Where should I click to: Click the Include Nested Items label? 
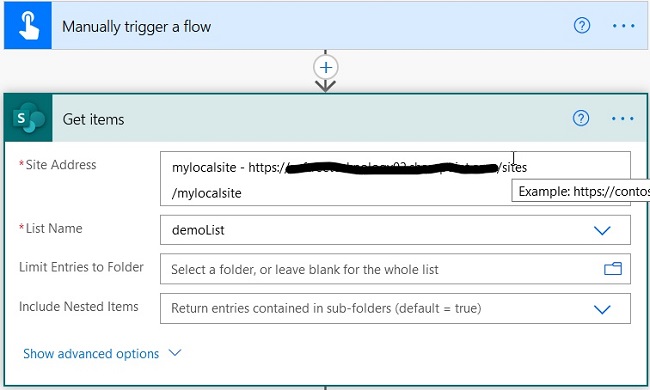pyautogui.click(x=79, y=306)
